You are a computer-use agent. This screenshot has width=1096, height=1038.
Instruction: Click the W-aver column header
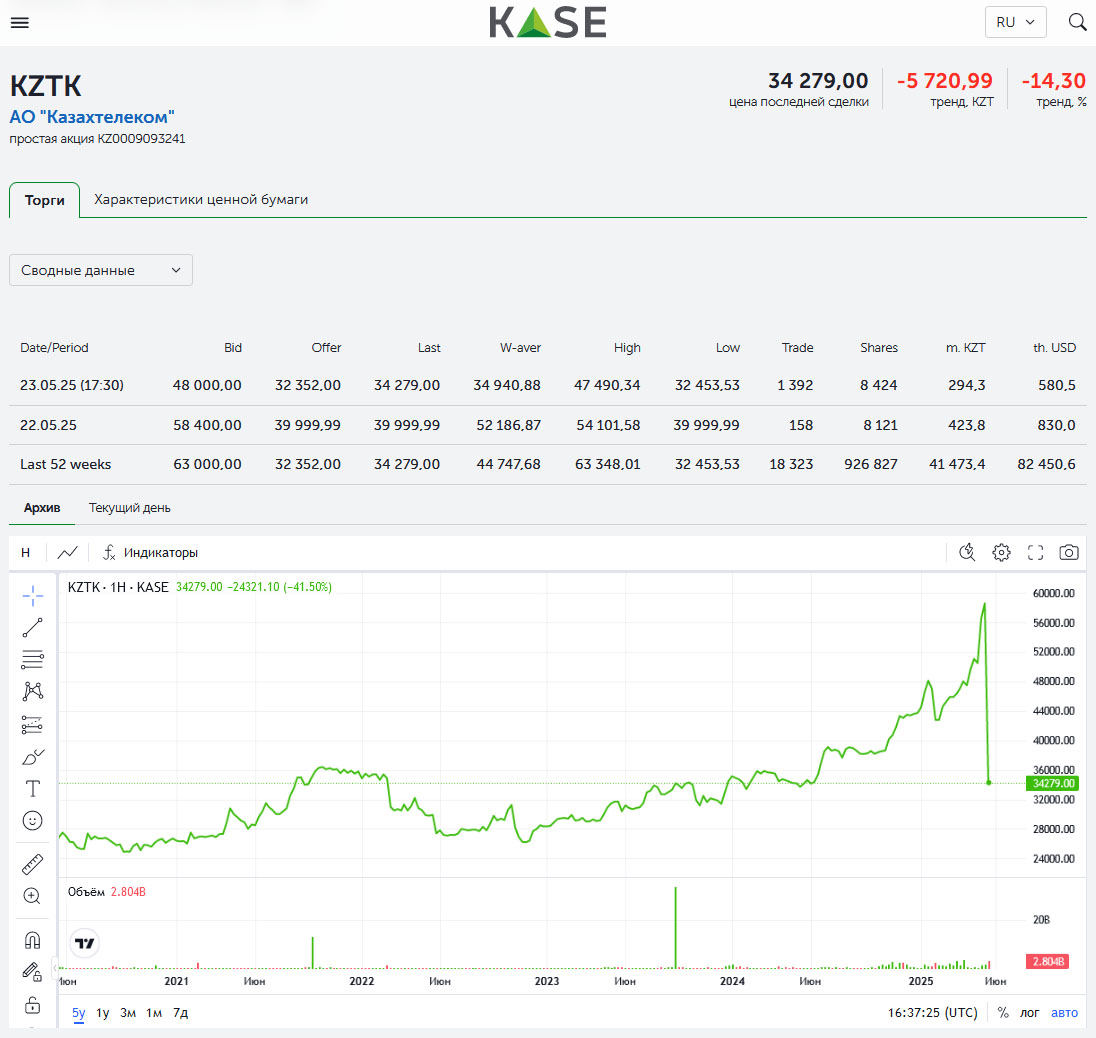520,347
